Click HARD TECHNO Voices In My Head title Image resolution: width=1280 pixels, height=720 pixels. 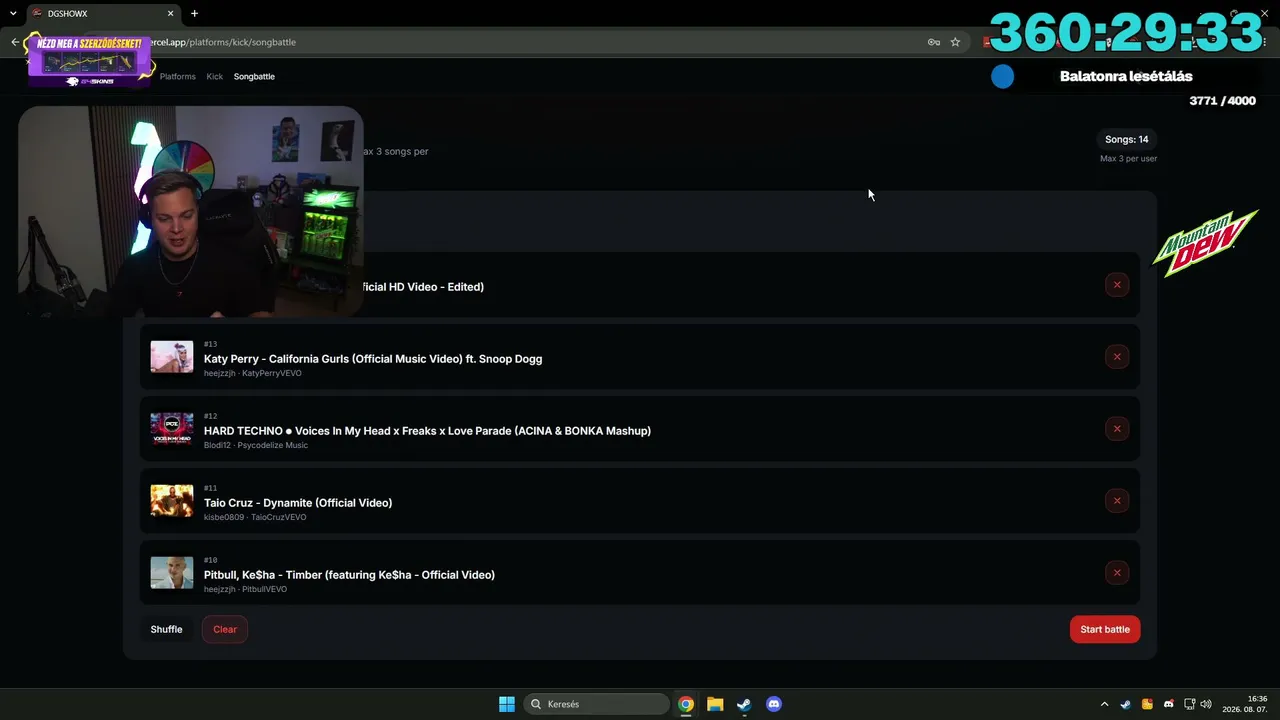pos(427,431)
